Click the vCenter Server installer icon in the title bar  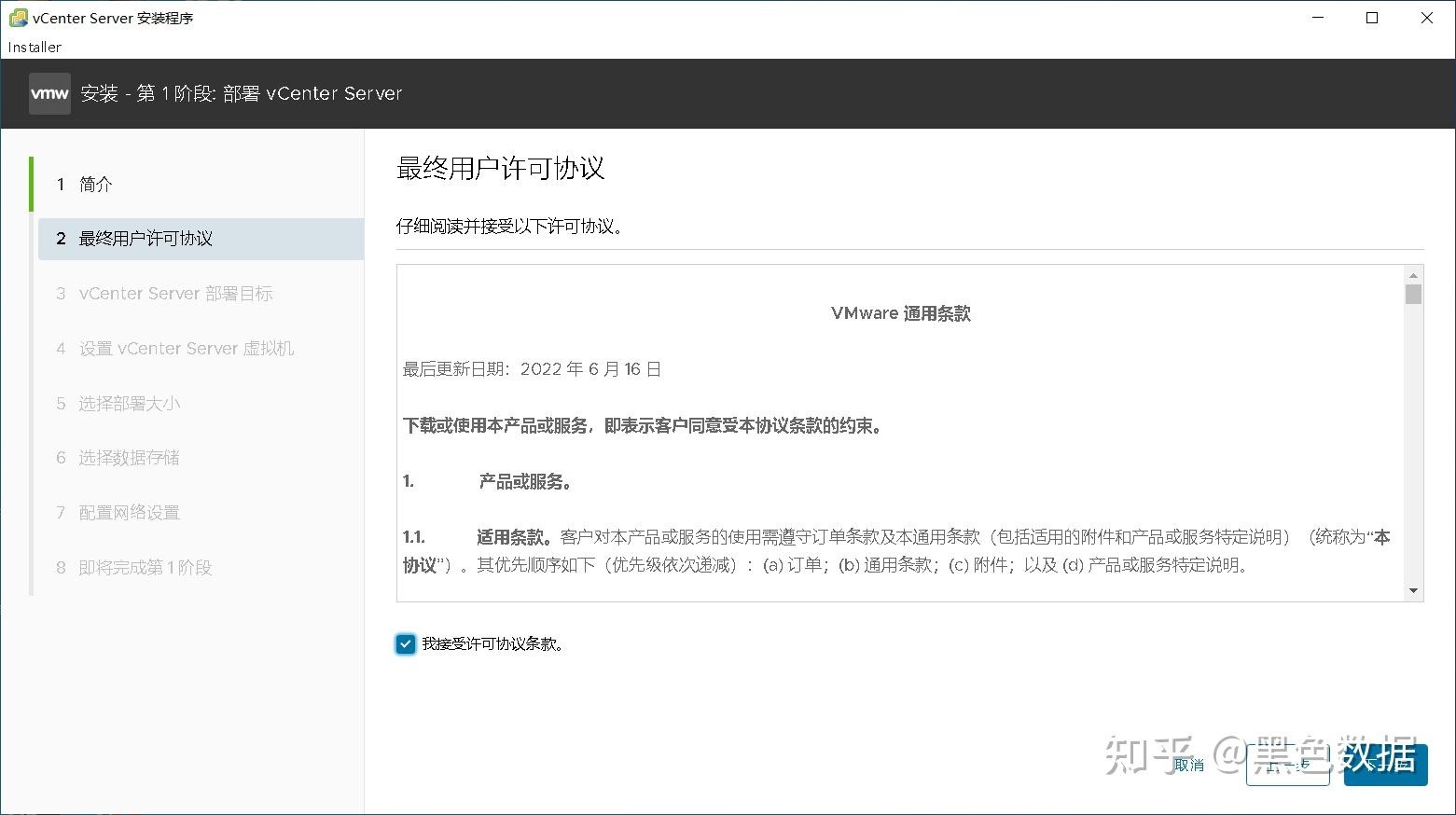point(17,17)
